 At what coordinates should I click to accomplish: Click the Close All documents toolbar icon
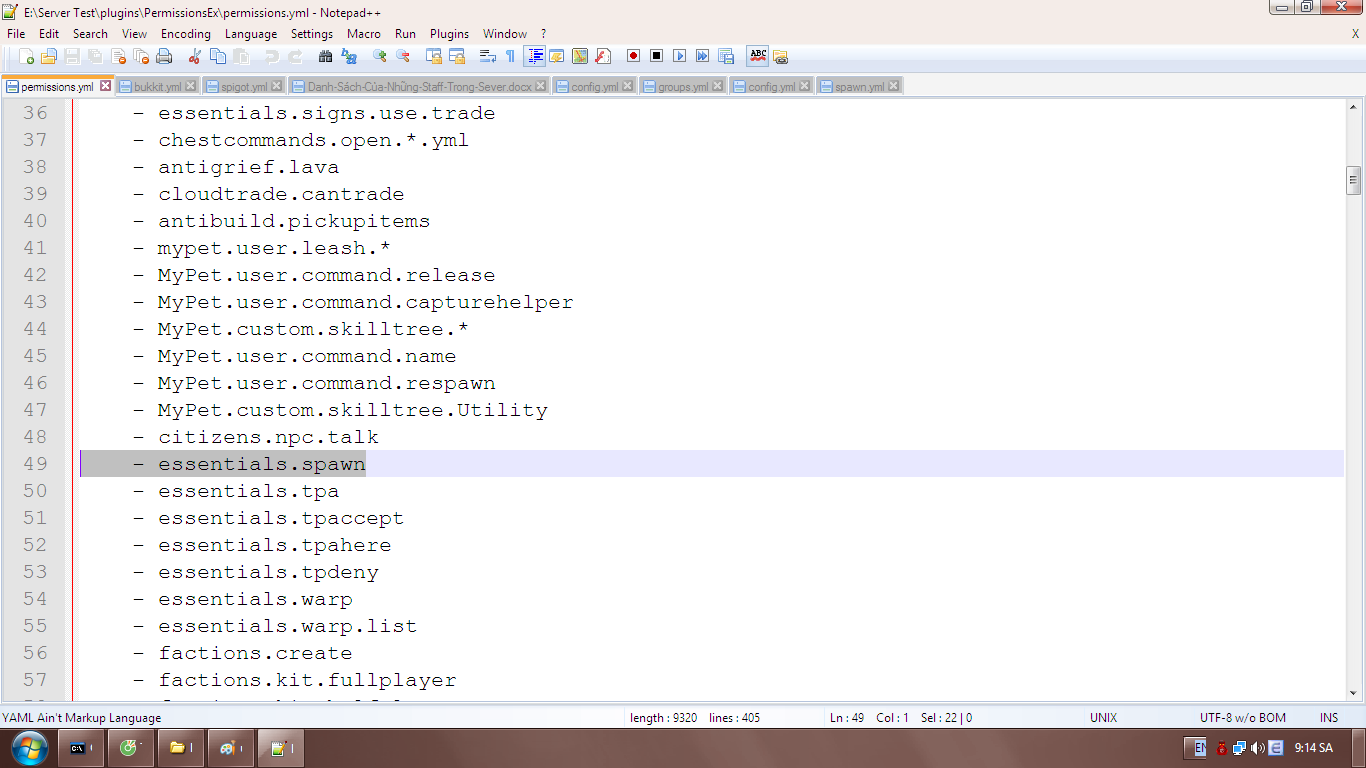pyautogui.click(x=142, y=56)
